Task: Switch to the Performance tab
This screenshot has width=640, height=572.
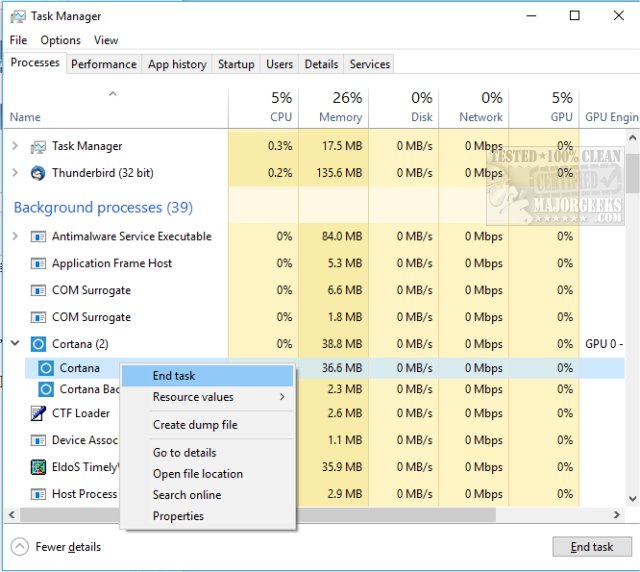Action: pyautogui.click(x=104, y=65)
